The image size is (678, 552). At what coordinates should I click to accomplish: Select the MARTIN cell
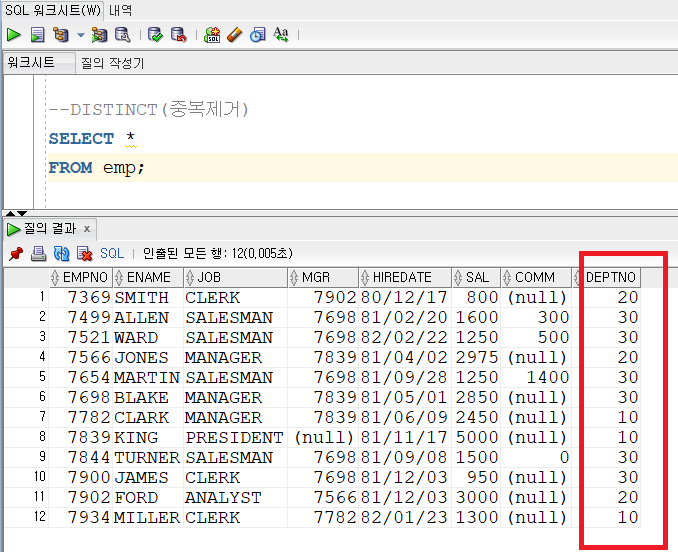pyautogui.click(x=148, y=377)
